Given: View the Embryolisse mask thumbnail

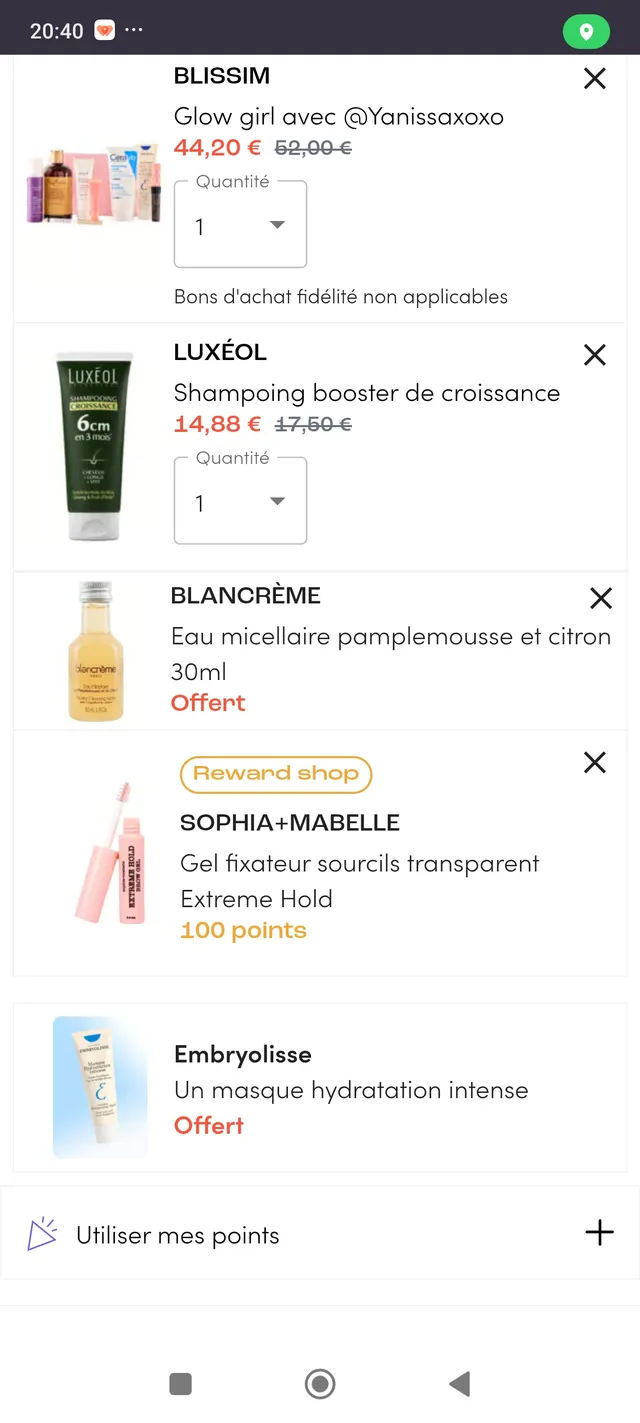Looking at the screenshot, I should [100, 1087].
